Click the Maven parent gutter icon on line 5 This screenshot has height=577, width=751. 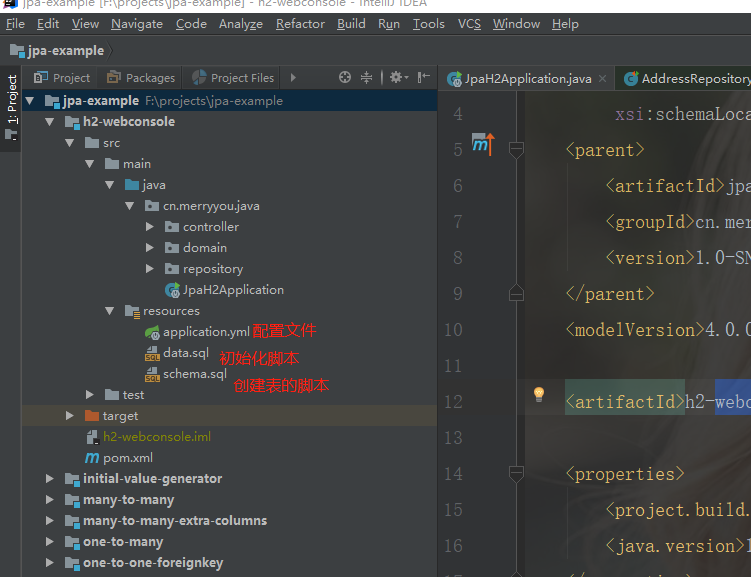pos(482,144)
